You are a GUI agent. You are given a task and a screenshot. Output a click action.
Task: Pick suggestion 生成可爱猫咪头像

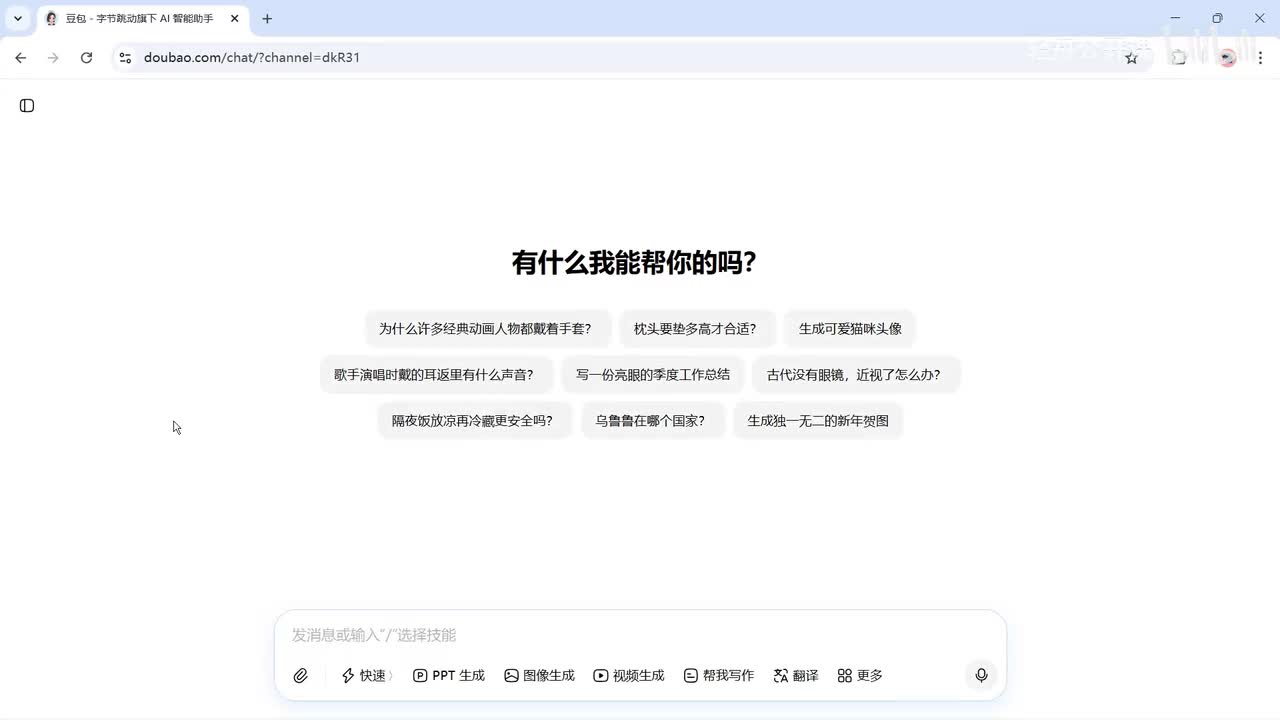click(850, 328)
